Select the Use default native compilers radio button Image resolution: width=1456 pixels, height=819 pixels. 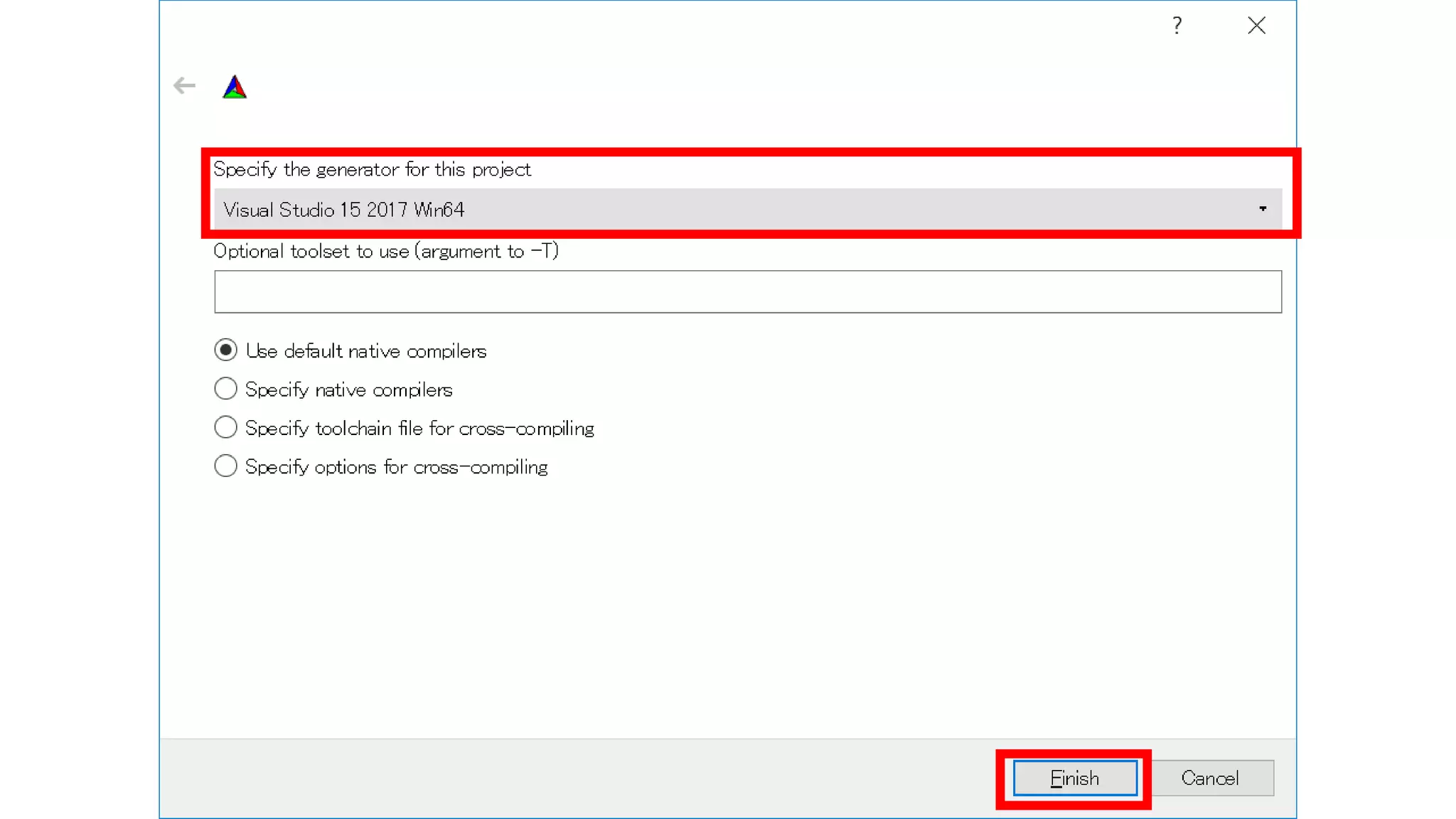coord(225,350)
